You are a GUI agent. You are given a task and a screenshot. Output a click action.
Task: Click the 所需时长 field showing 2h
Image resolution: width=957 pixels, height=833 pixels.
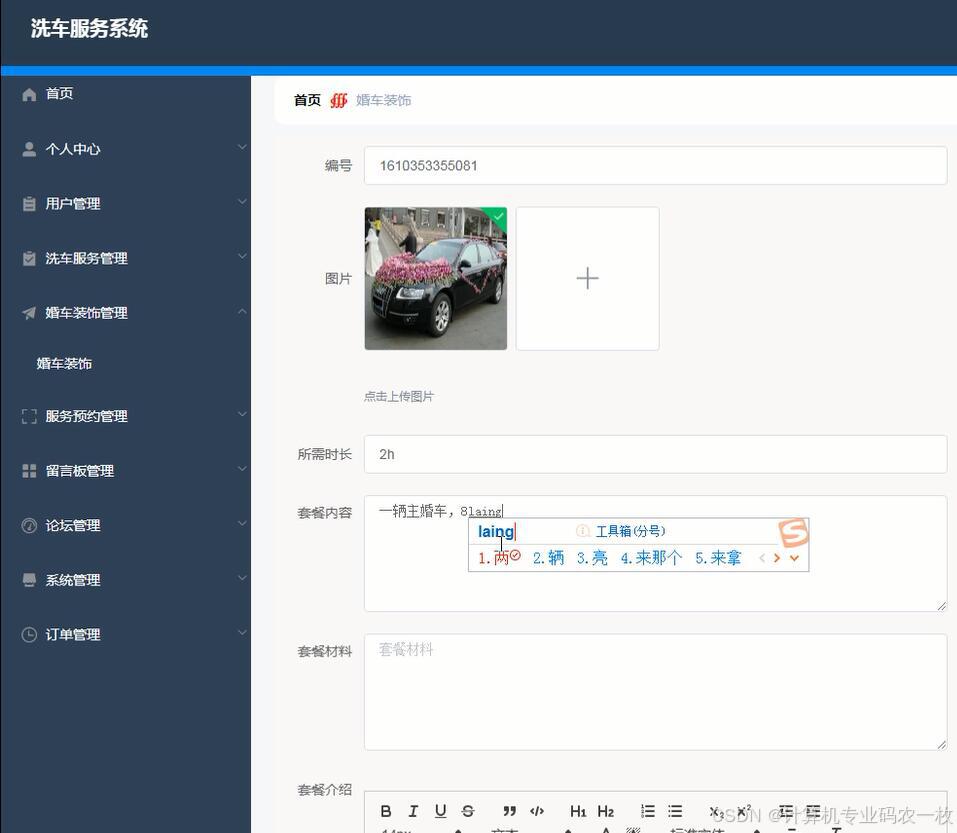click(655, 454)
